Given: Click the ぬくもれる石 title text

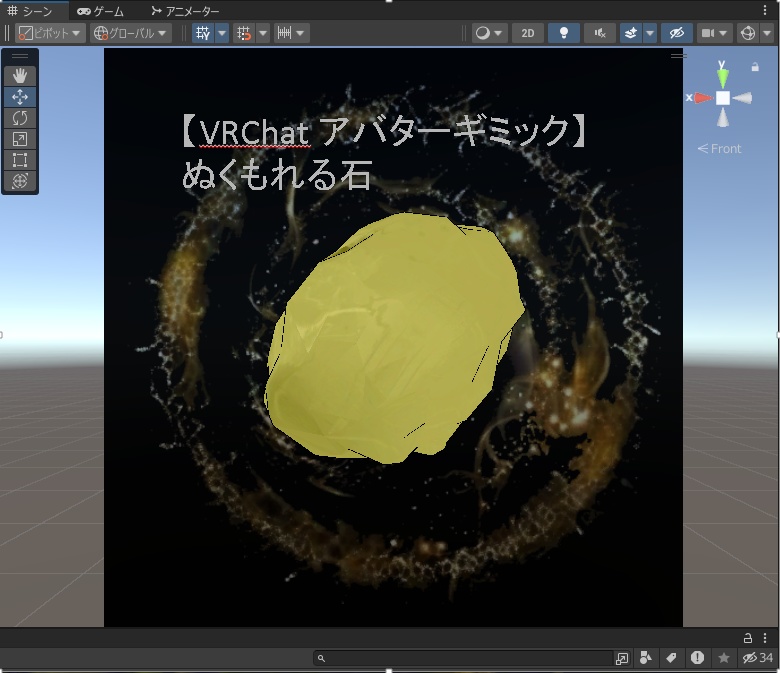Looking at the screenshot, I should click(x=277, y=175).
